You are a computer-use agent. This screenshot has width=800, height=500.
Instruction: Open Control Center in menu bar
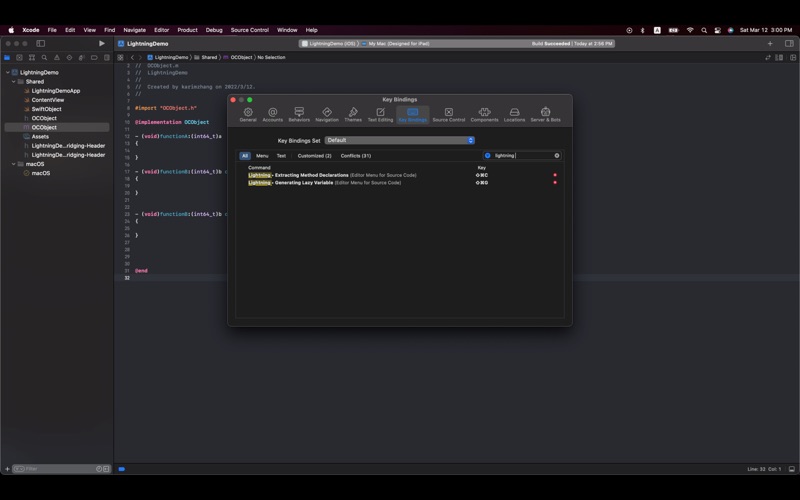coord(717,30)
